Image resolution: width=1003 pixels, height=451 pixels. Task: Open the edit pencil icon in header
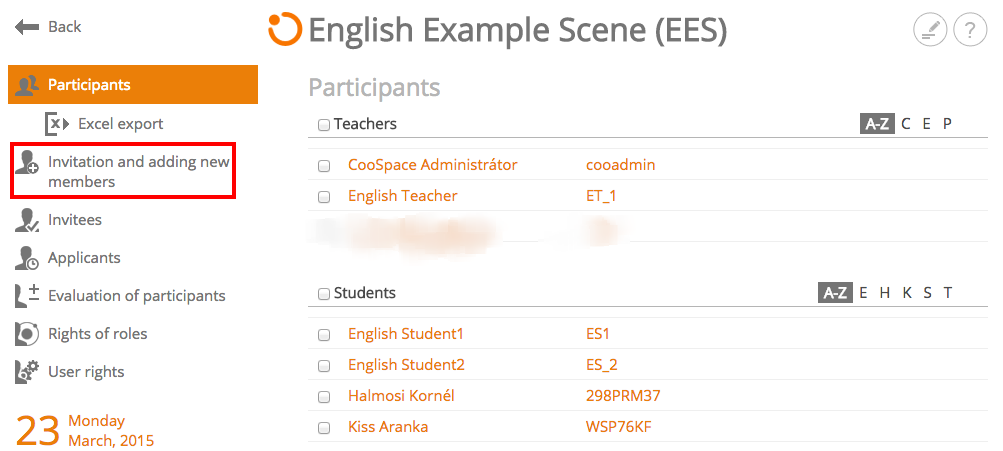point(929,29)
